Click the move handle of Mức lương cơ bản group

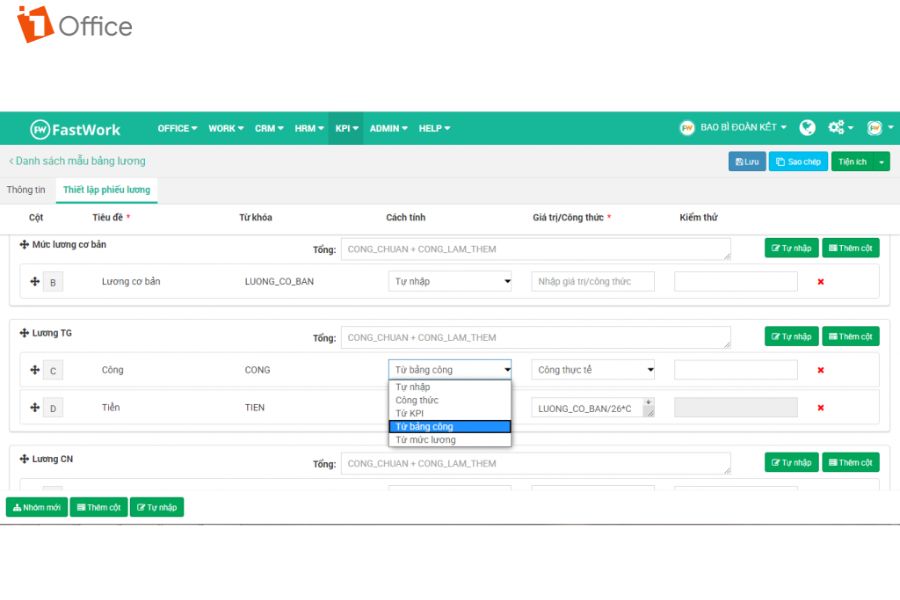pos(24,245)
